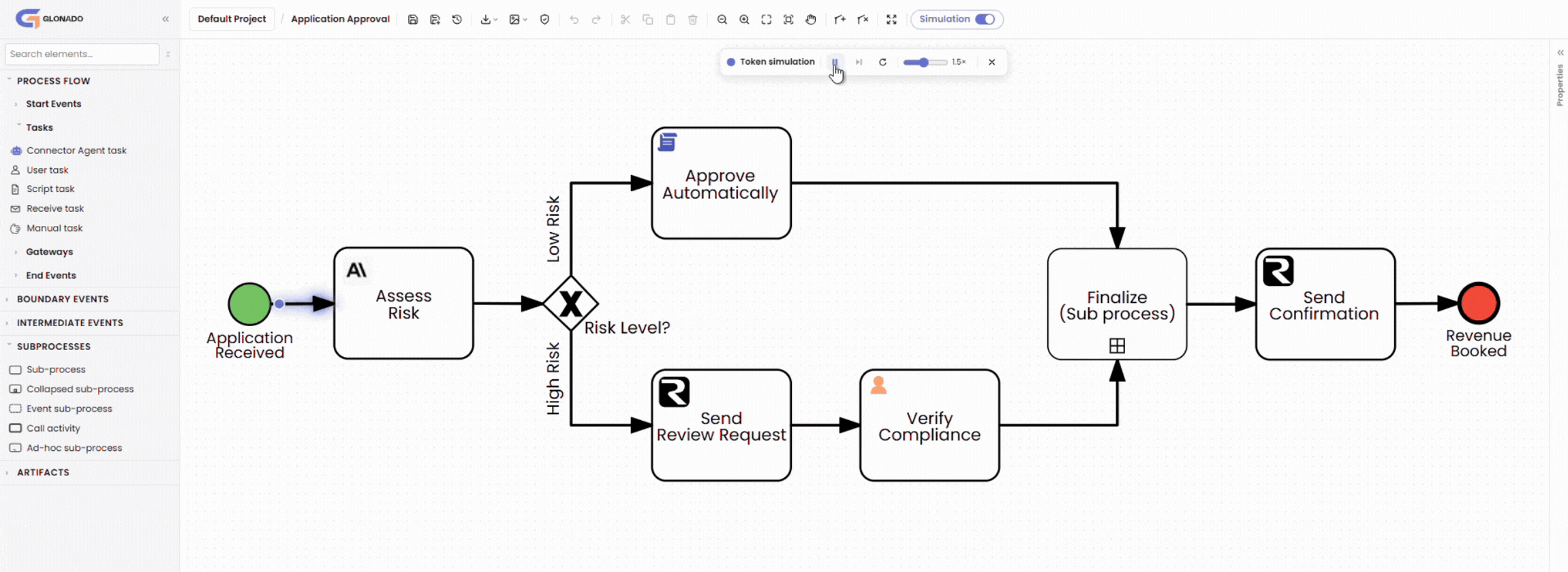Click the fit-to-viewport icon
The height and width of the screenshot is (572, 1568).
click(x=767, y=20)
